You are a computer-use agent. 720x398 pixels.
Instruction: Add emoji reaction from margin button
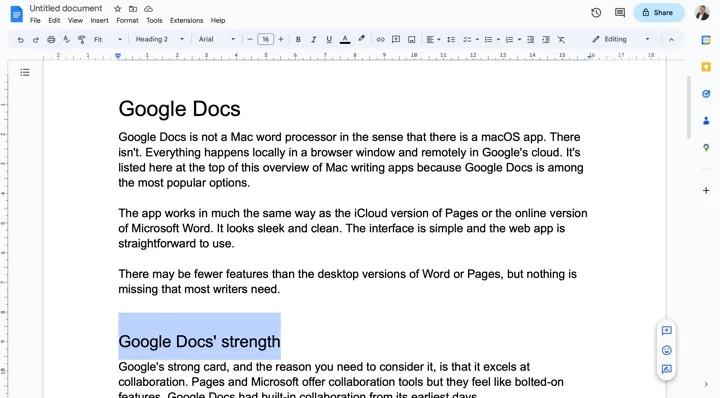click(x=667, y=350)
